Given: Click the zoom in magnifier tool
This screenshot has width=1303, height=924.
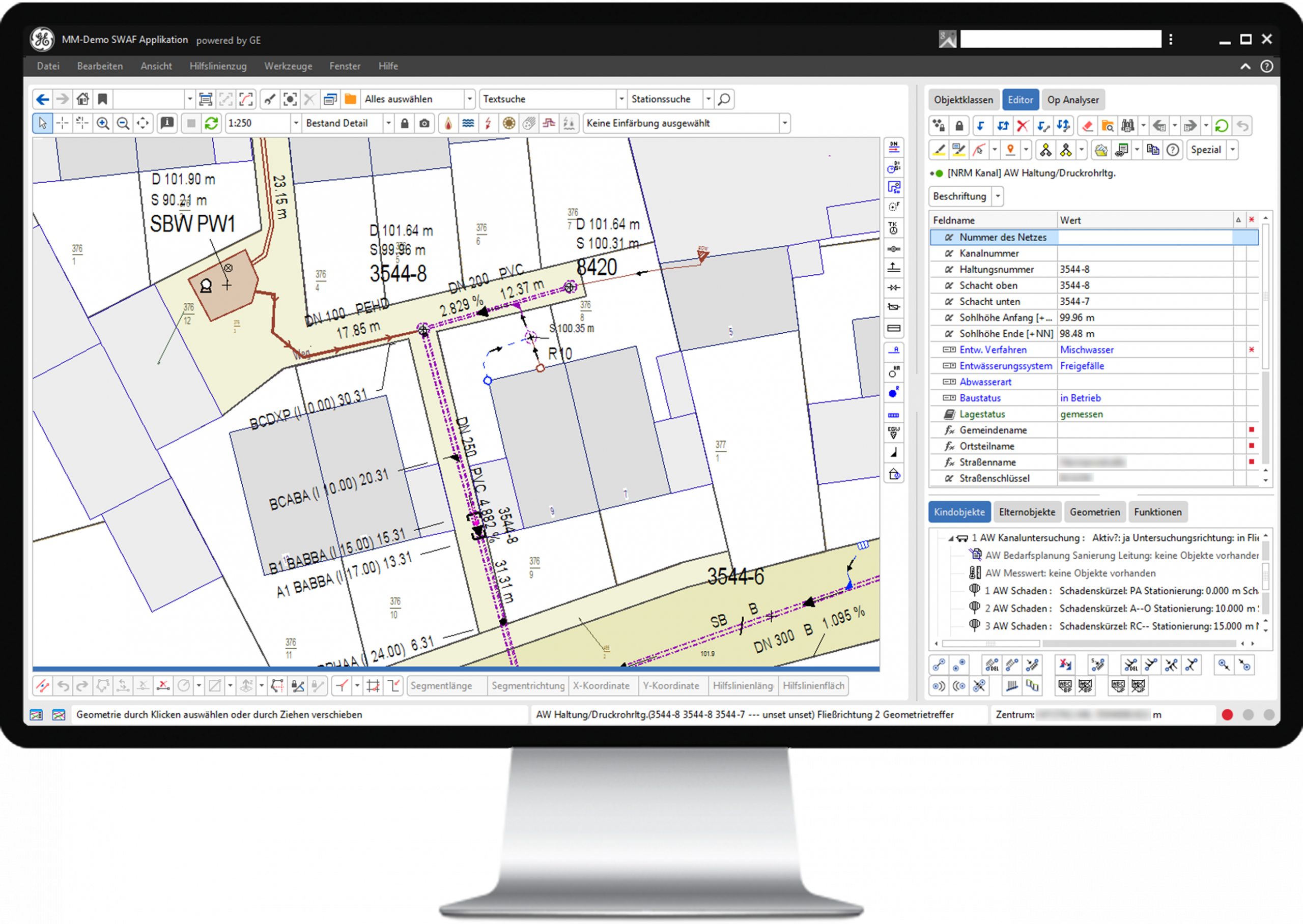Looking at the screenshot, I should click(103, 124).
